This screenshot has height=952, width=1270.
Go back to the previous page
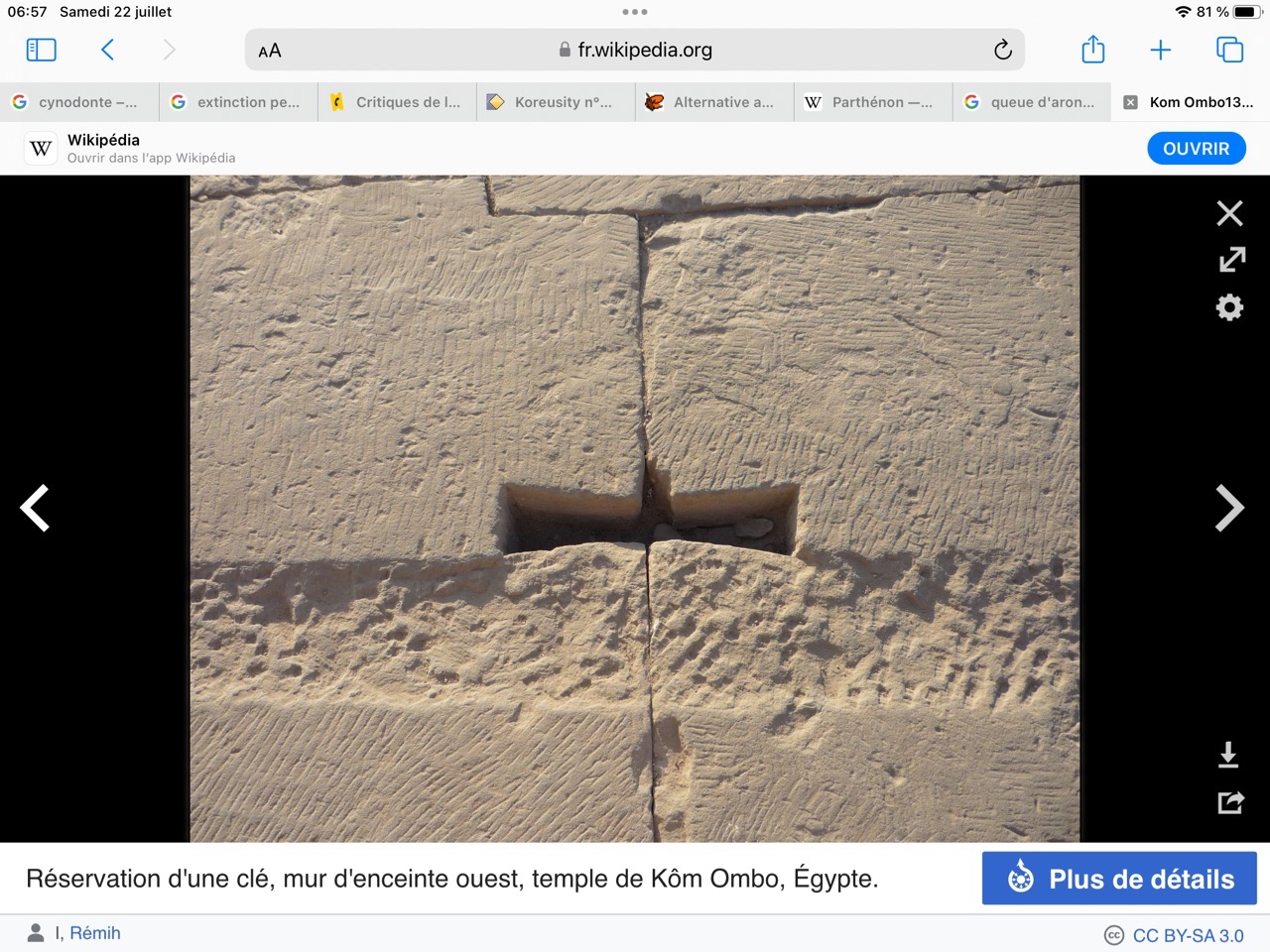(x=108, y=50)
